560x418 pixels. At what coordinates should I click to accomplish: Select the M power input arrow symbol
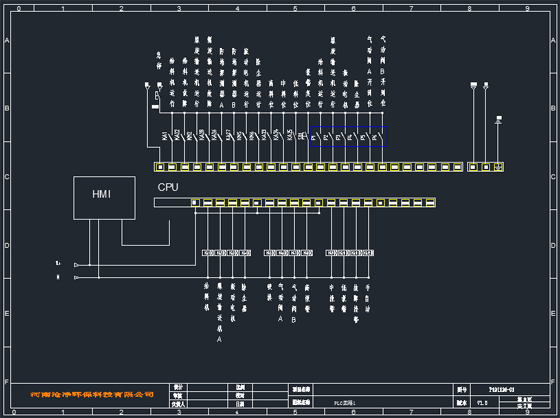(76, 277)
